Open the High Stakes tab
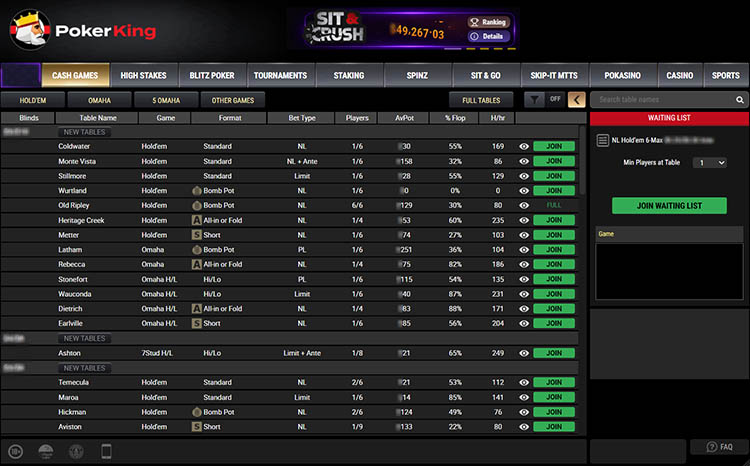750x466 pixels. pyautogui.click(x=143, y=75)
